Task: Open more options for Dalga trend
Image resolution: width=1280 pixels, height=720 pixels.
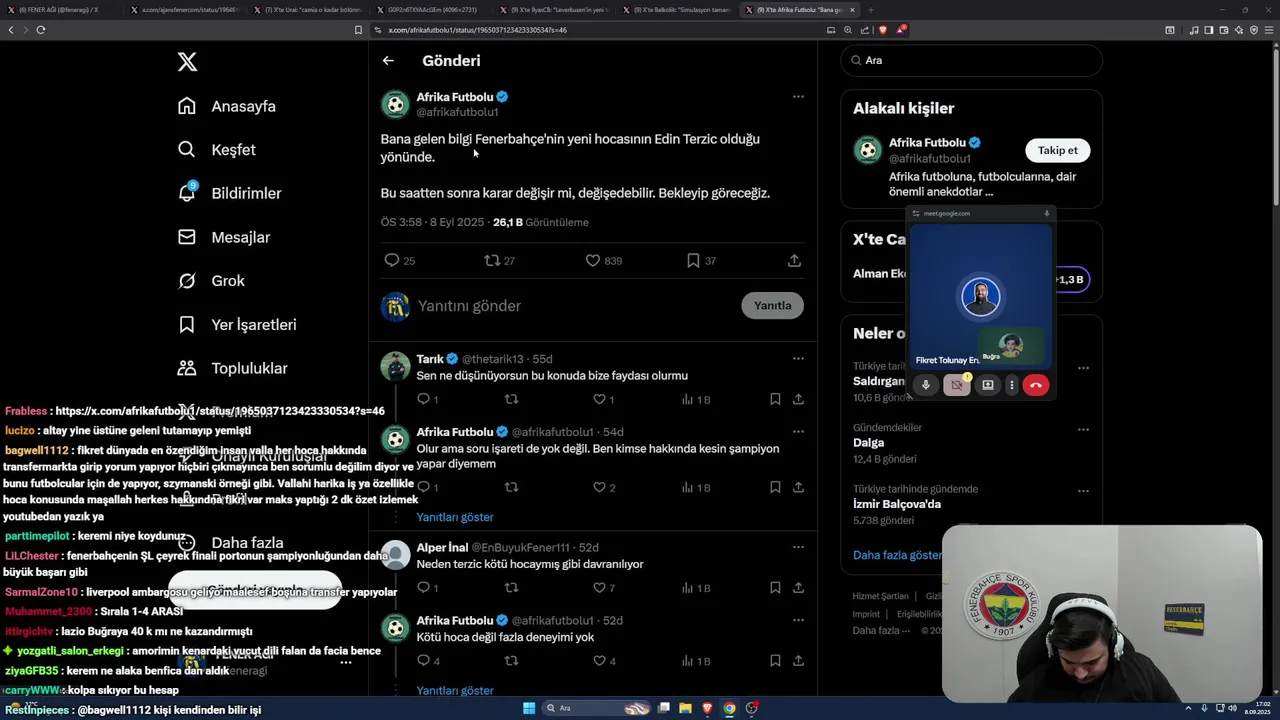Action: point(1083,429)
